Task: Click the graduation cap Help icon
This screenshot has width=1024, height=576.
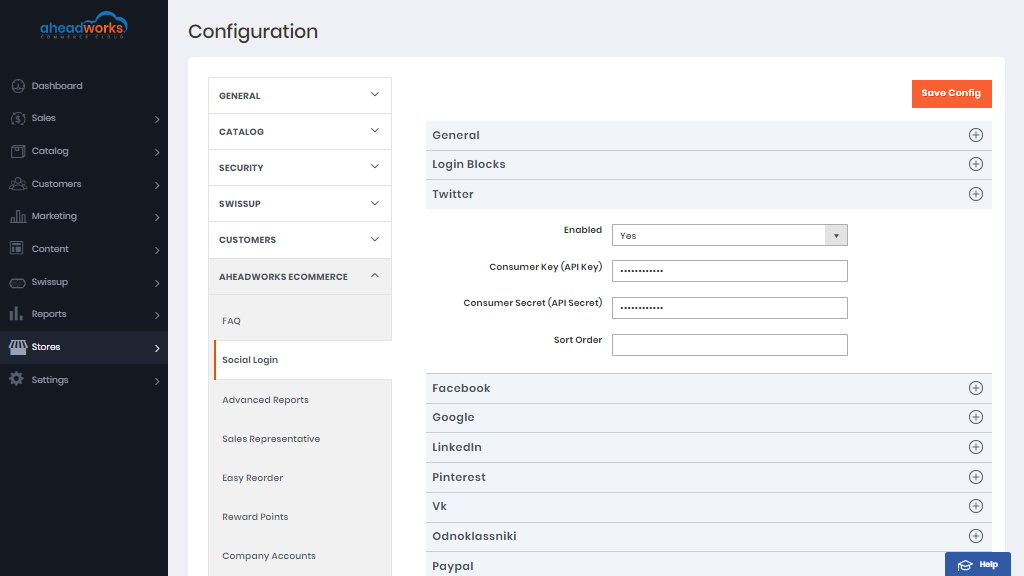Action: point(965,565)
